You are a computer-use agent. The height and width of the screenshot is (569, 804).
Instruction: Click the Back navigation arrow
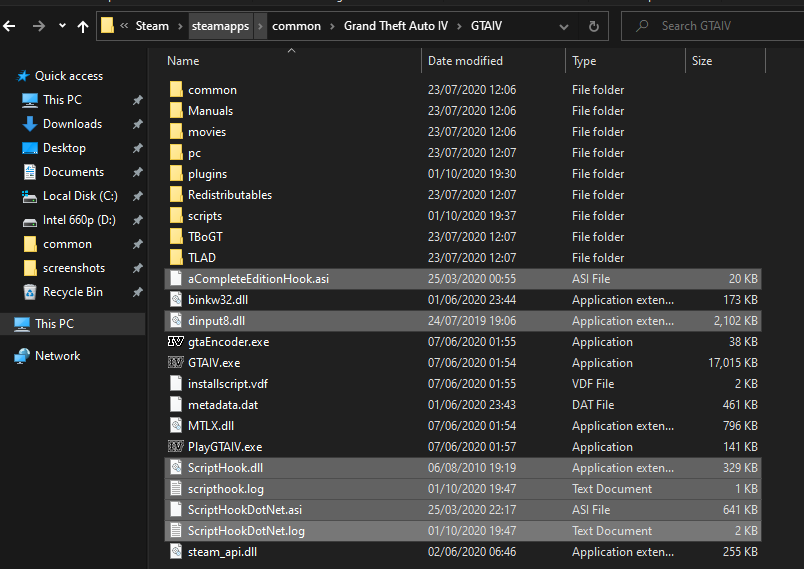point(12,26)
